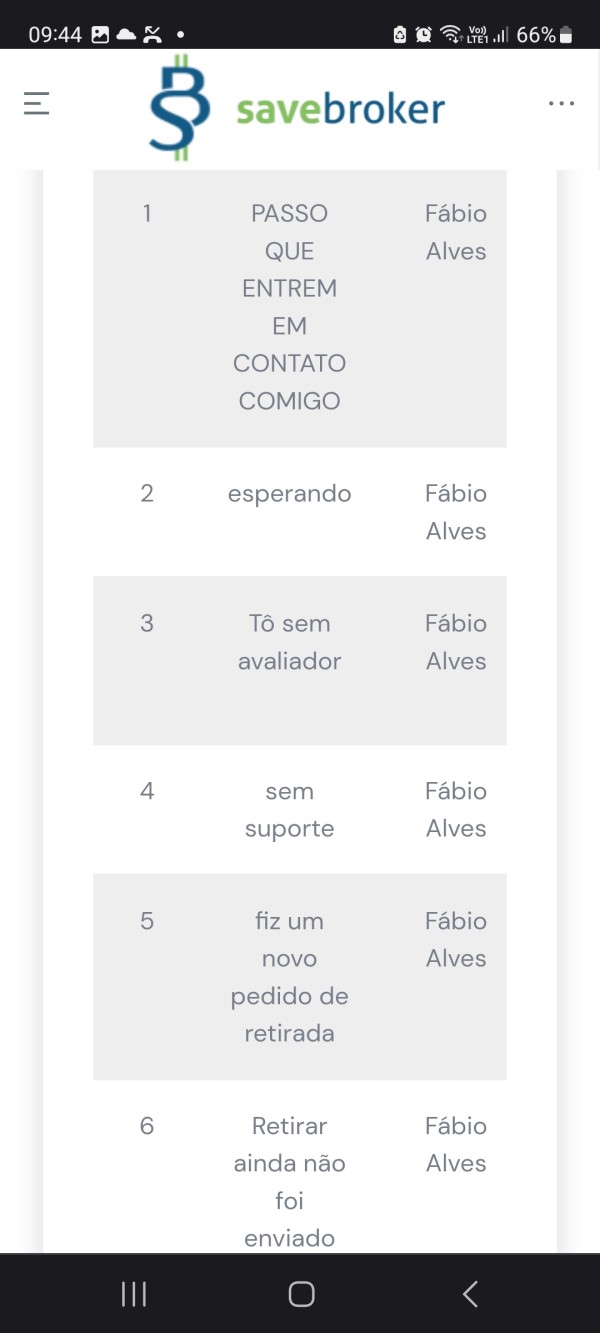Viewport: 600px width, 1333px height.
Task: Tap the savebroker logo
Action: pos(297,108)
